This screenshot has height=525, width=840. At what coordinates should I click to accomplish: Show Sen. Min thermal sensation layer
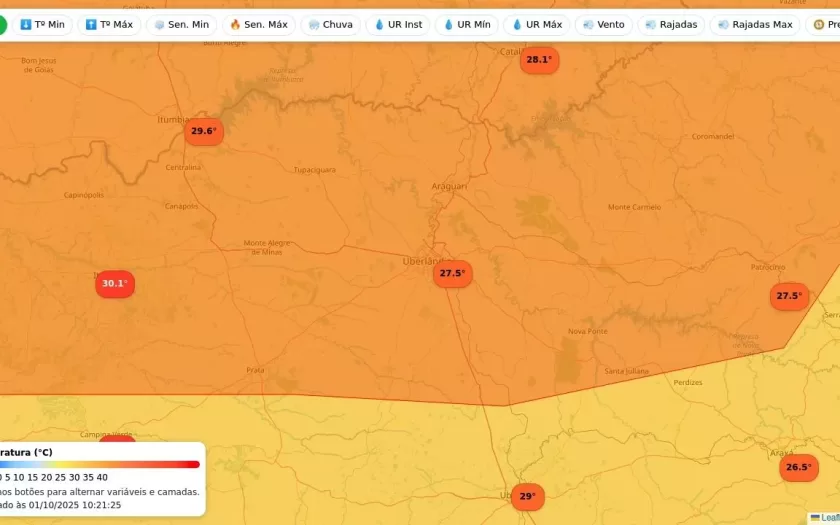(x=181, y=24)
